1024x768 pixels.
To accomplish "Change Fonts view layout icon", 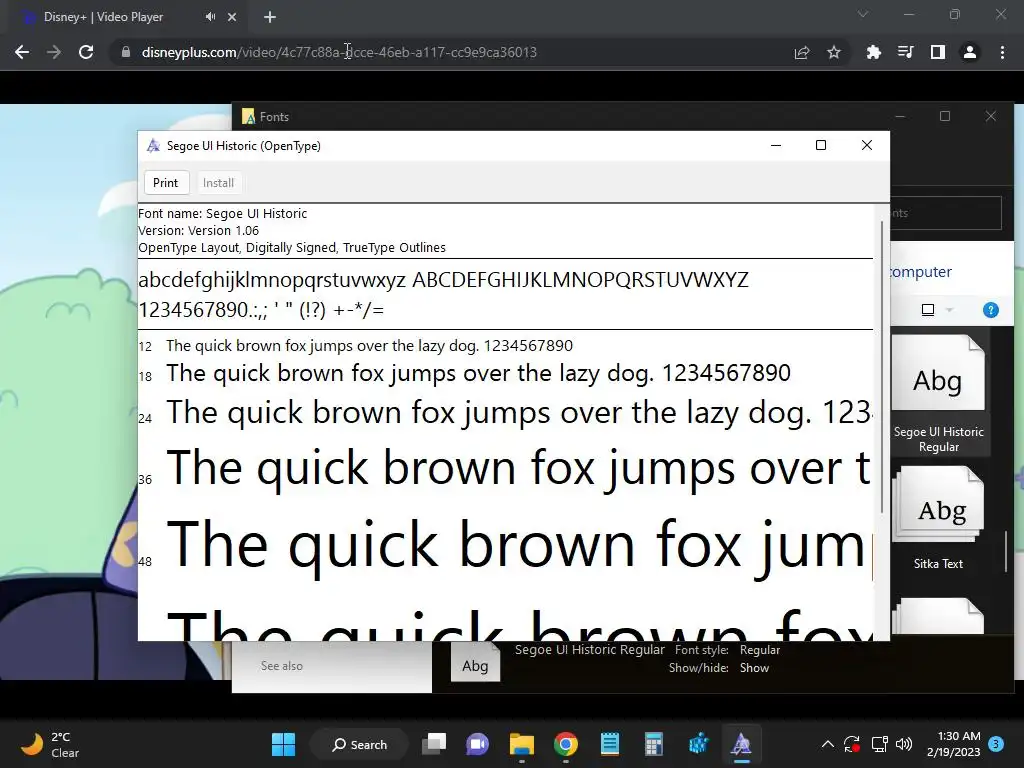I will [928, 310].
